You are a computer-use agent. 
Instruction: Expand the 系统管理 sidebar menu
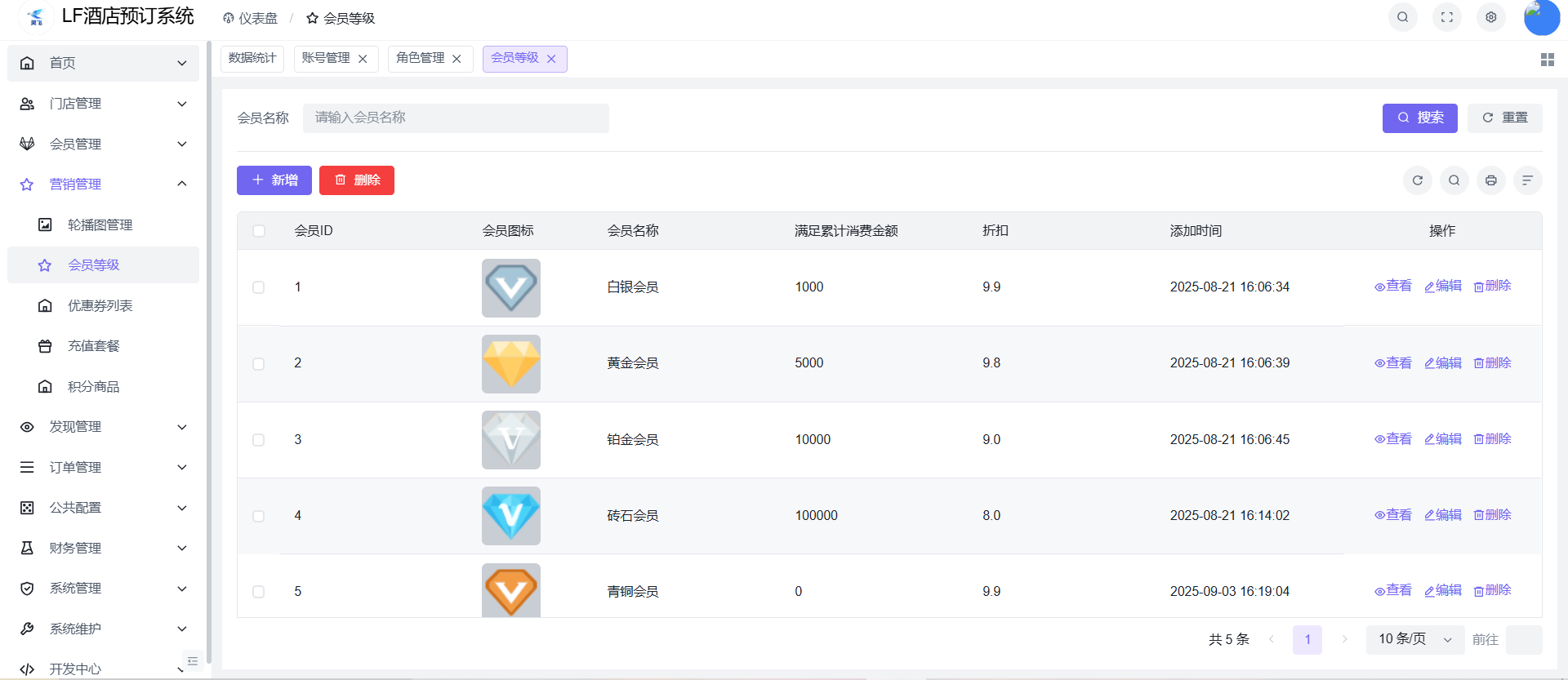[103, 589]
